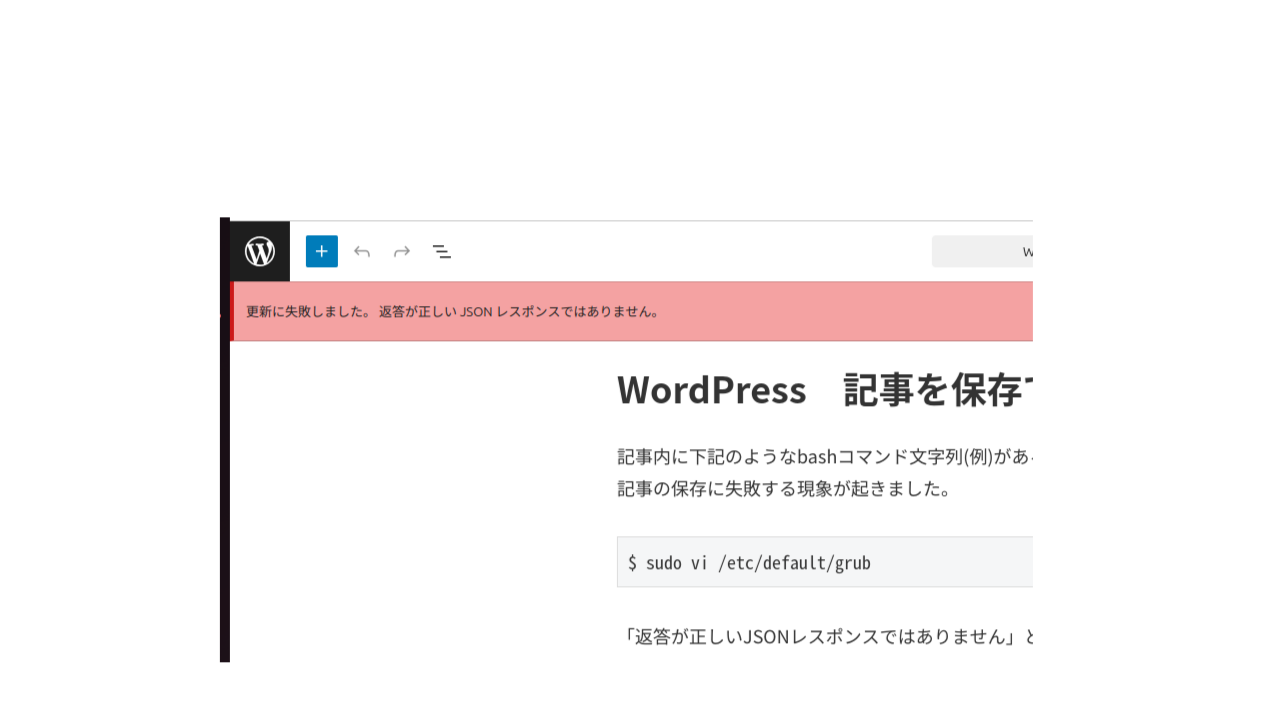The height and width of the screenshot is (720, 1280).
Task: Click the dark admin strip on the left
Action: click(224, 500)
